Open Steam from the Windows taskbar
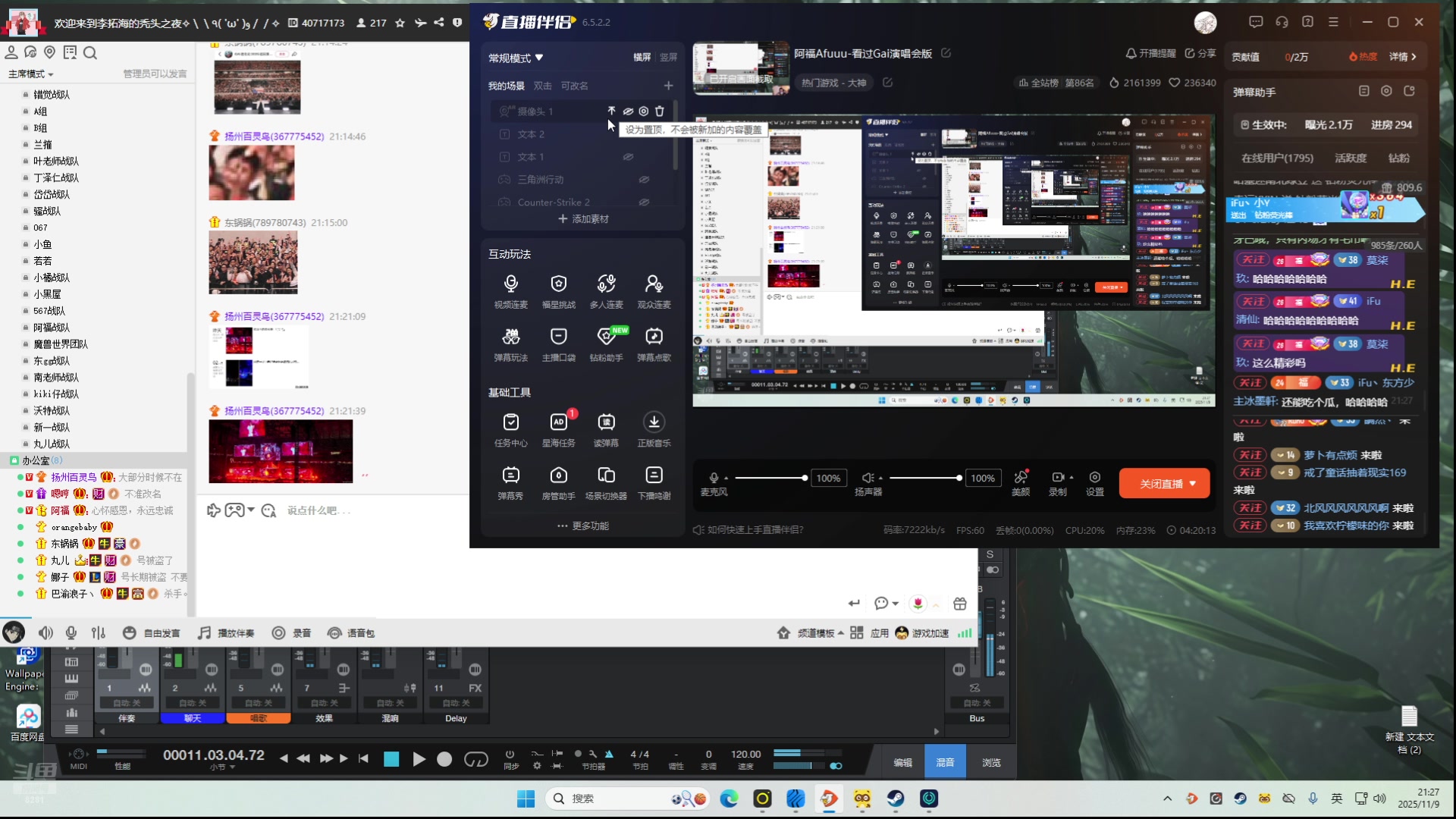Screen dimensions: 1456x819 (896, 799)
